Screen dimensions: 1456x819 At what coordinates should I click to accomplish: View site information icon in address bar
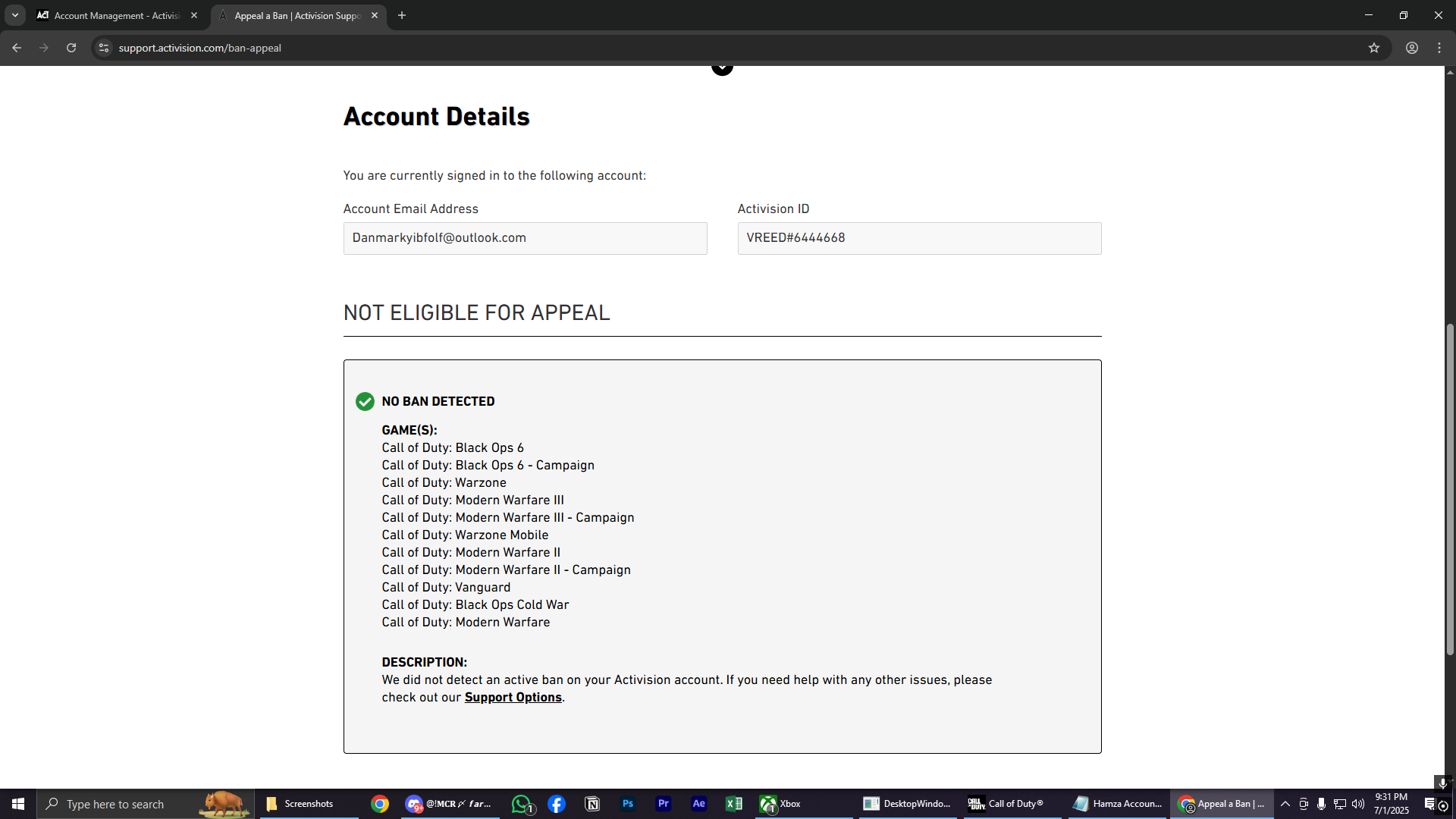pos(104,48)
